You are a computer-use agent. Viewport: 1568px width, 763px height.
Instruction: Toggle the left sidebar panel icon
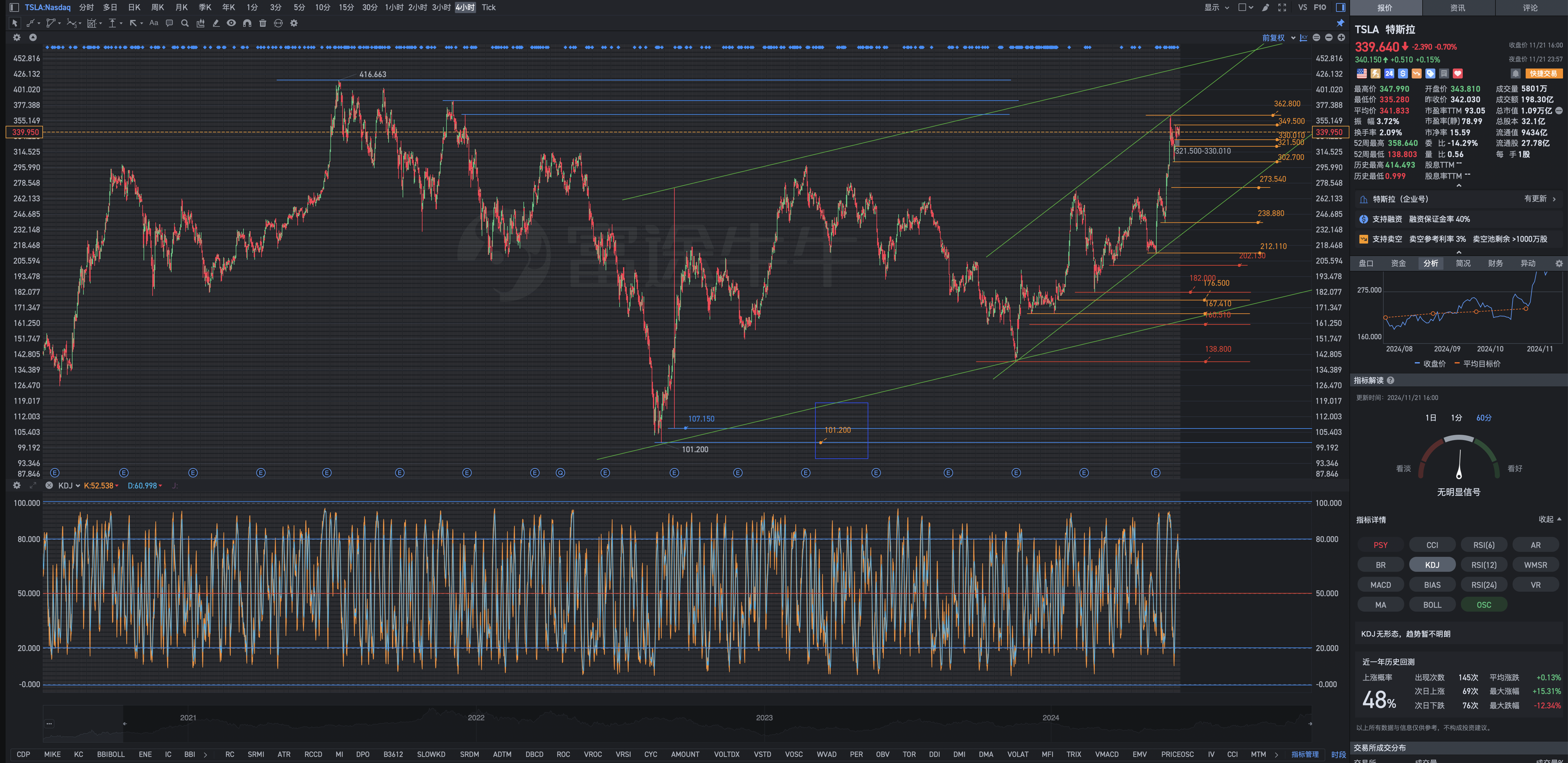pyautogui.click(x=14, y=7)
